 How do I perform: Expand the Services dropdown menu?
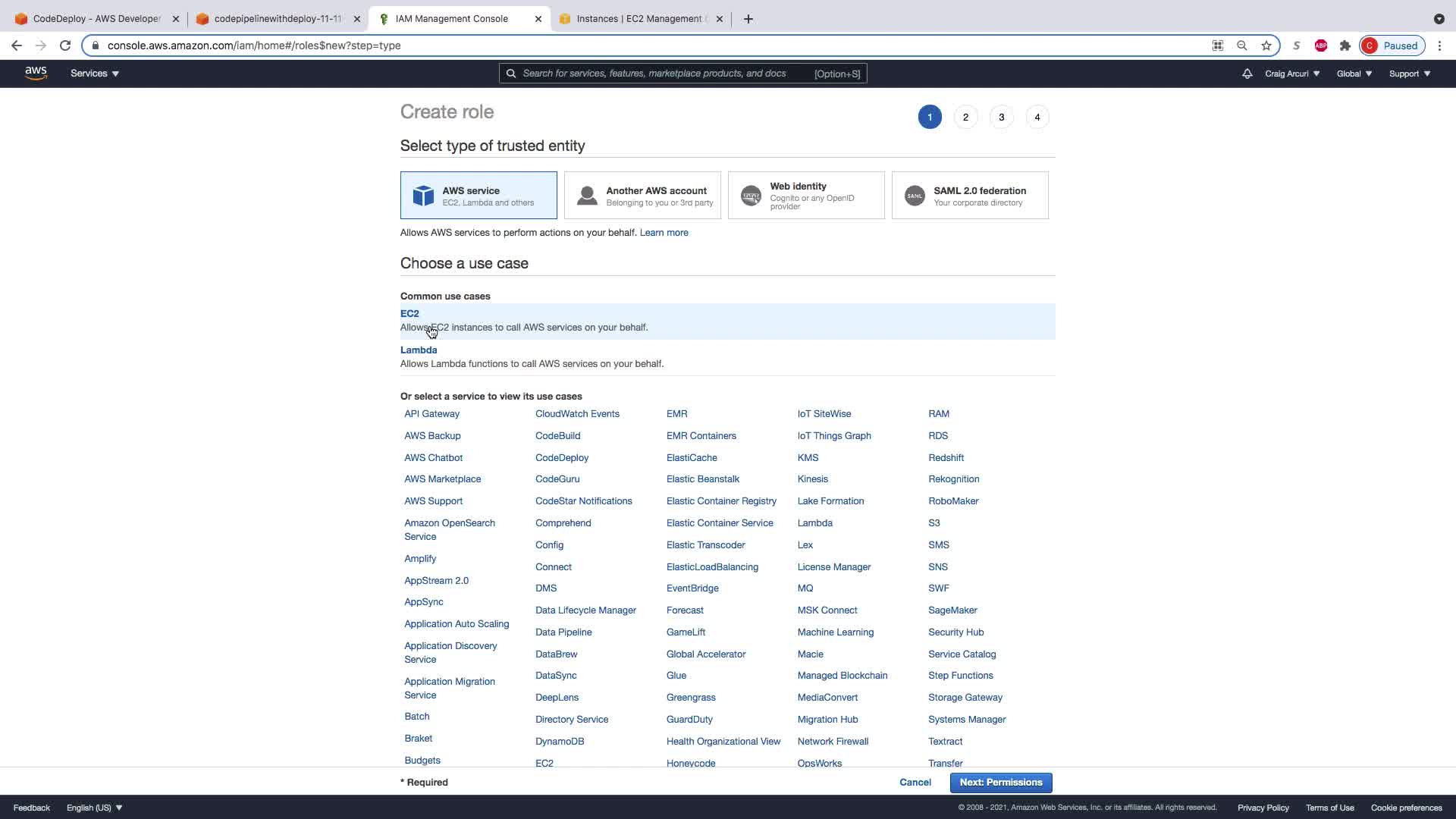95,74
